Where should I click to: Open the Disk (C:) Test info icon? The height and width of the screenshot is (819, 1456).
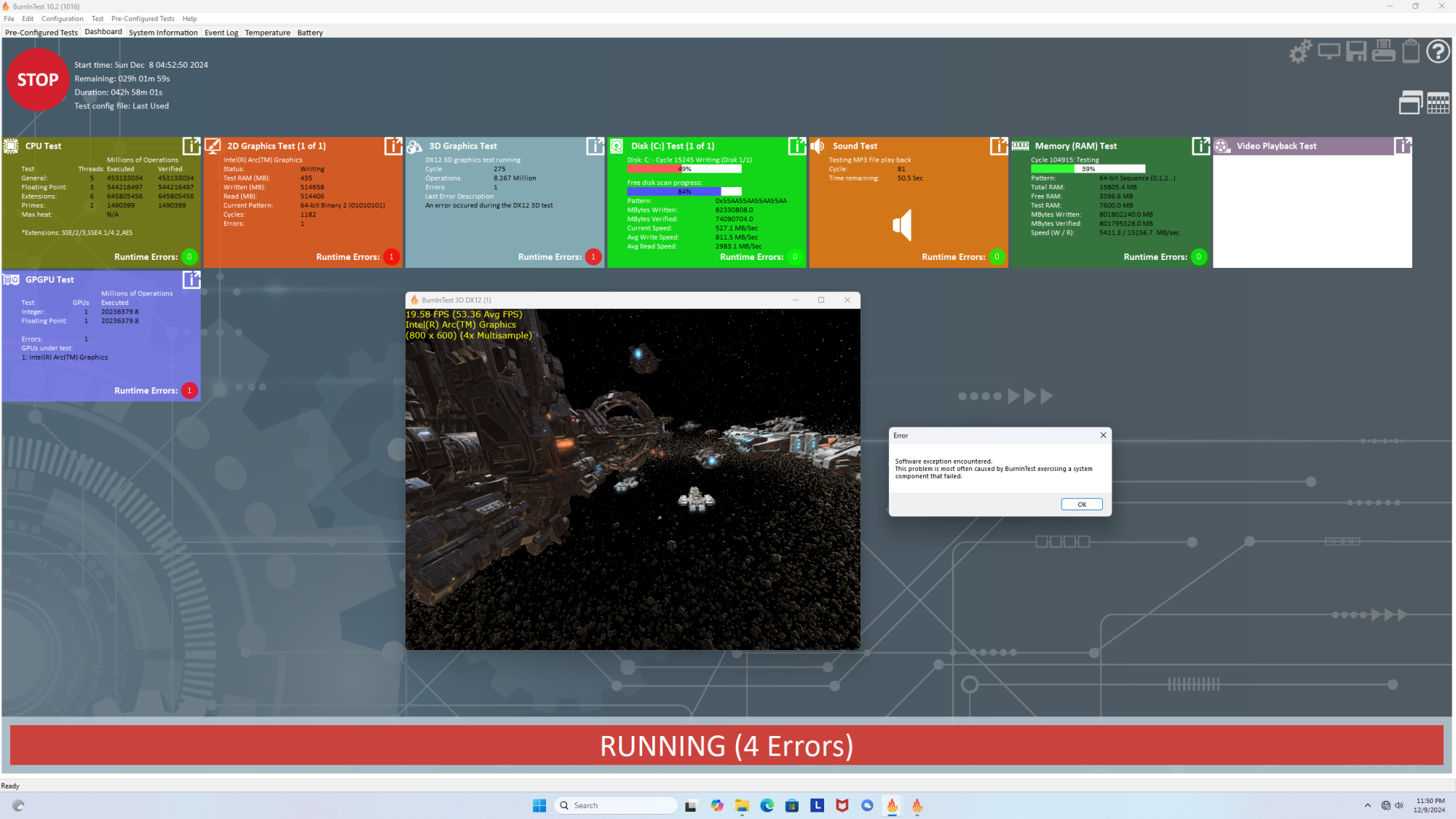click(x=797, y=146)
